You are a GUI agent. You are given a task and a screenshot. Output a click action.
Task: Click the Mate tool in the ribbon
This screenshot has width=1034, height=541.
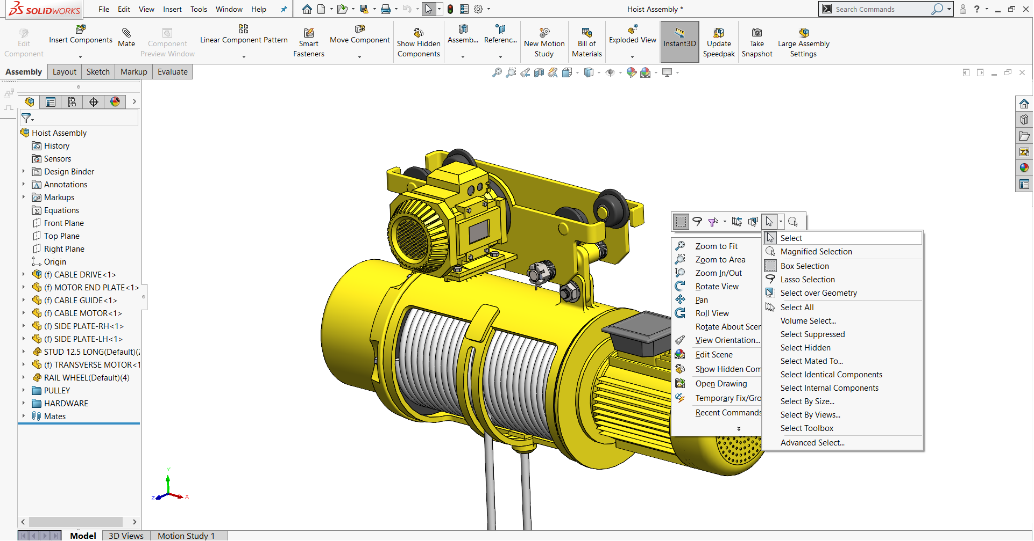click(x=126, y=38)
